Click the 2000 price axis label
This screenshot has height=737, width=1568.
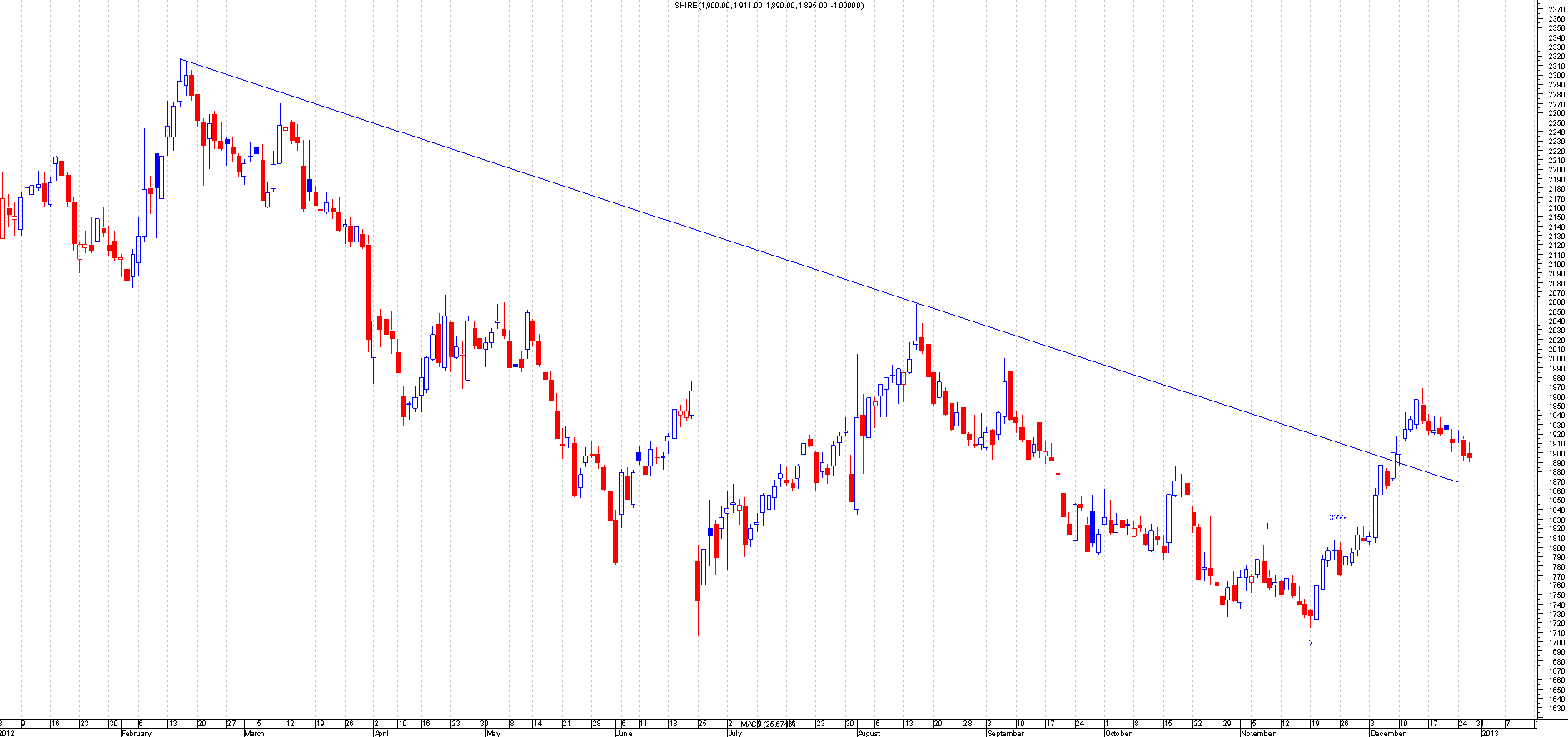pos(1555,359)
